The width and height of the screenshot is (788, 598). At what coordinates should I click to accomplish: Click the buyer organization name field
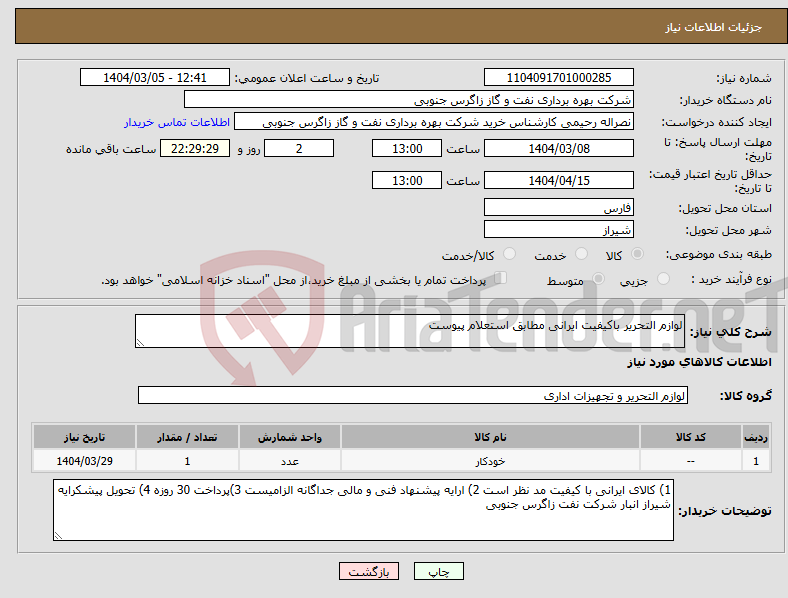[x=409, y=99]
